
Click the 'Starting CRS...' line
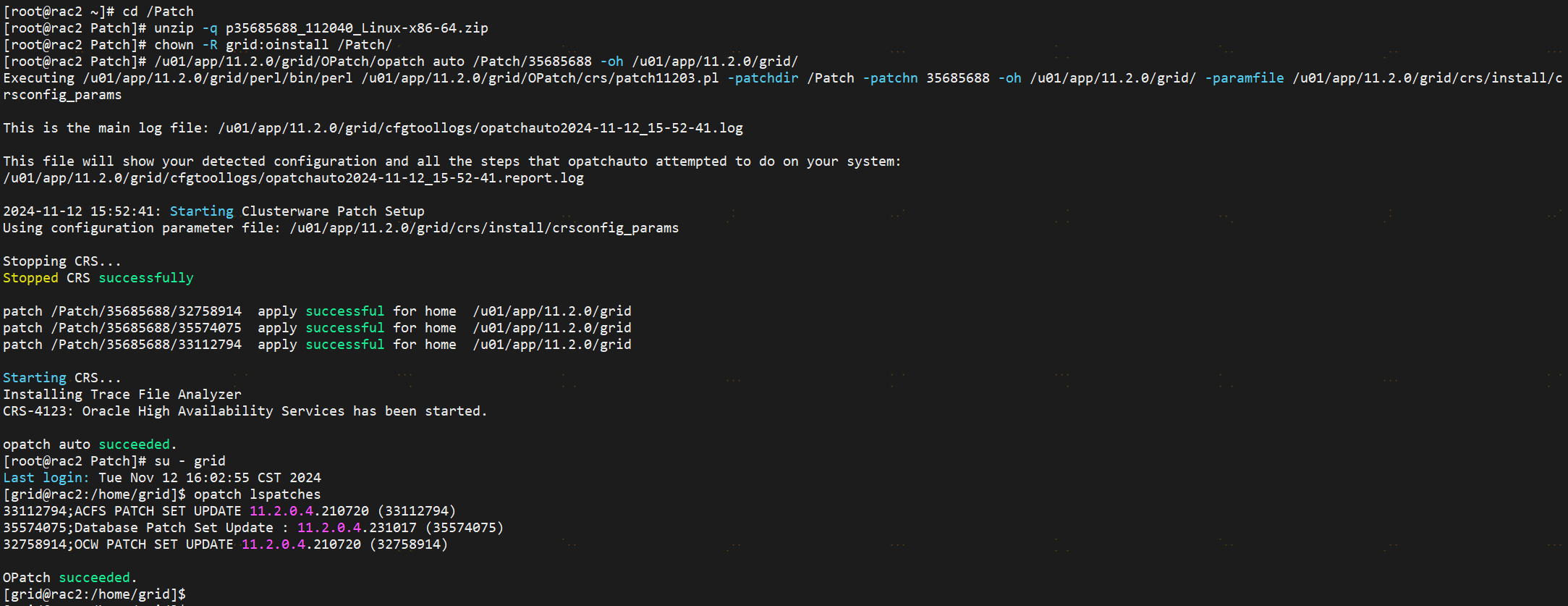point(62,378)
